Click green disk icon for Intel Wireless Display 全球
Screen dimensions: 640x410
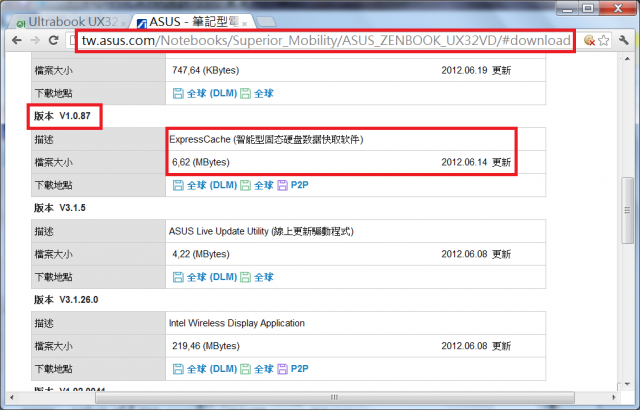(x=245, y=369)
